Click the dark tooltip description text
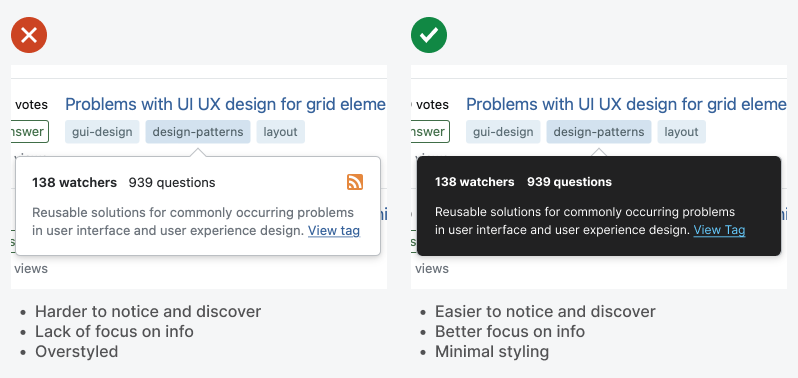Image resolution: width=798 pixels, height=378 pixels. pyautogui.click(x=585, y=221)
